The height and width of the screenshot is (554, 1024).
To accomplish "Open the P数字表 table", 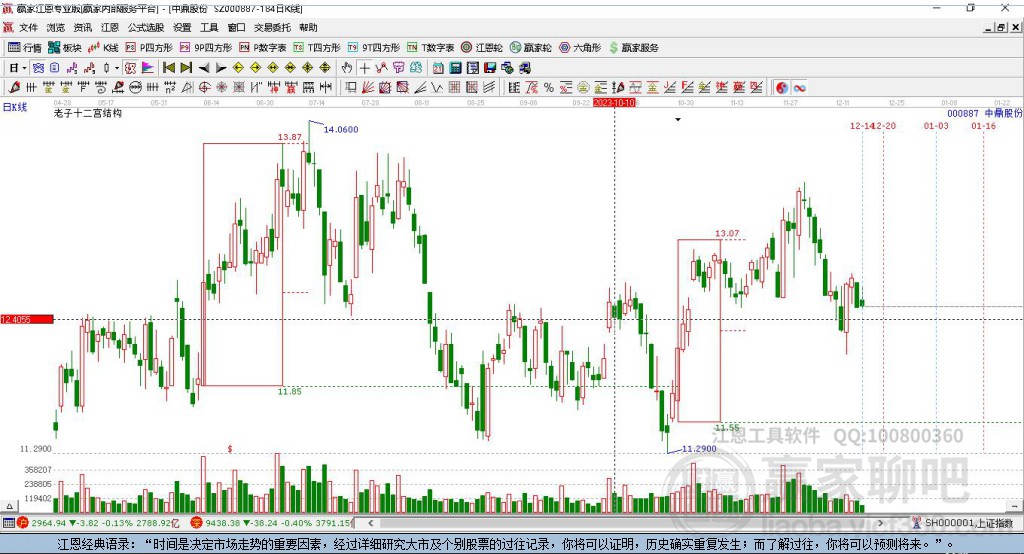I will 263,48.
